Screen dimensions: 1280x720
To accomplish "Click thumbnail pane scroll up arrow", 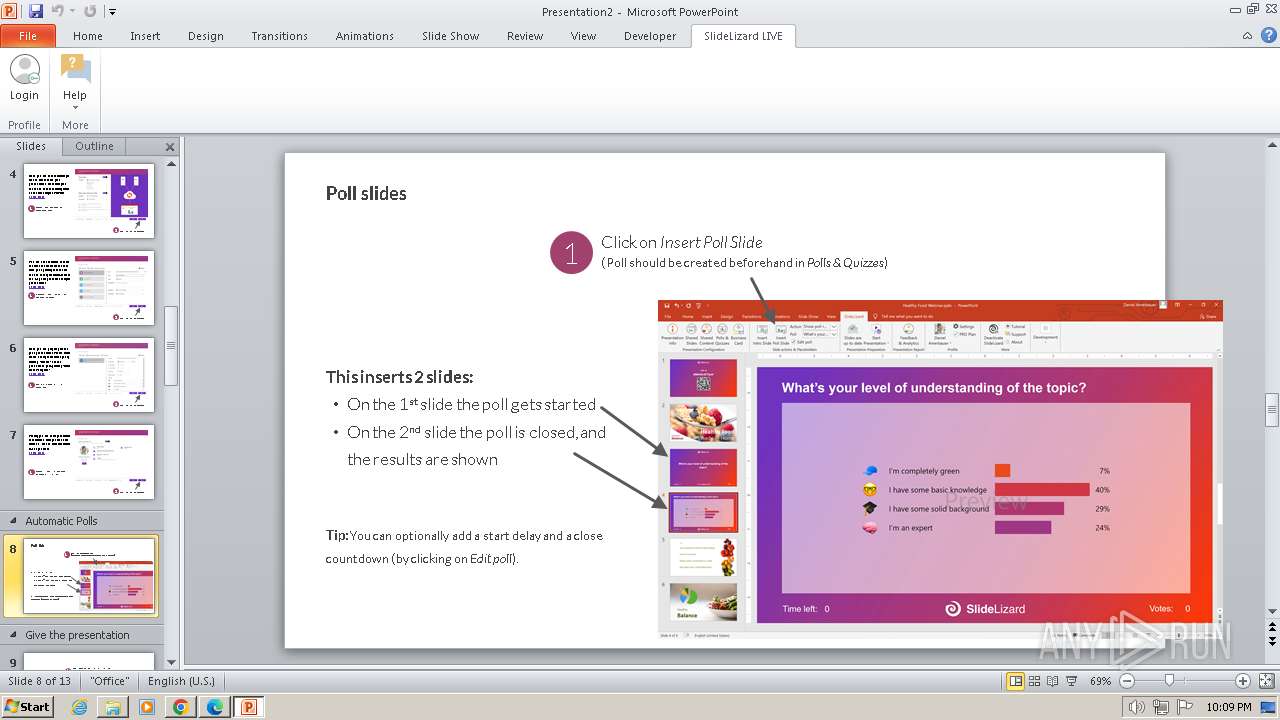I will click(171, 164).
